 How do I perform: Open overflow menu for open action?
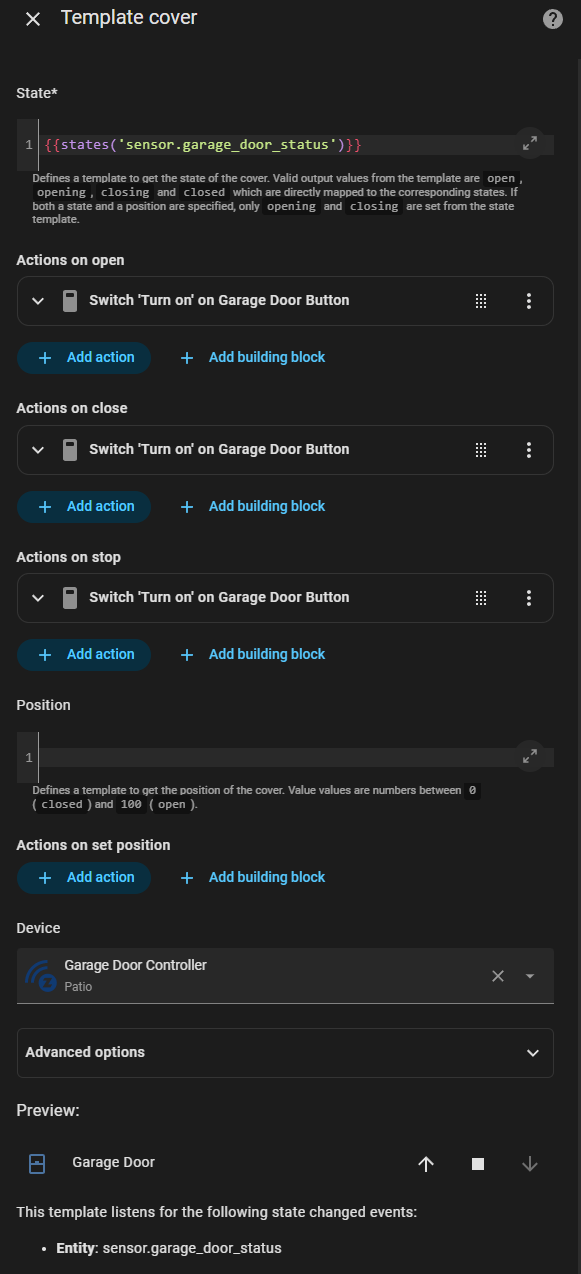(x=529, y=301)
